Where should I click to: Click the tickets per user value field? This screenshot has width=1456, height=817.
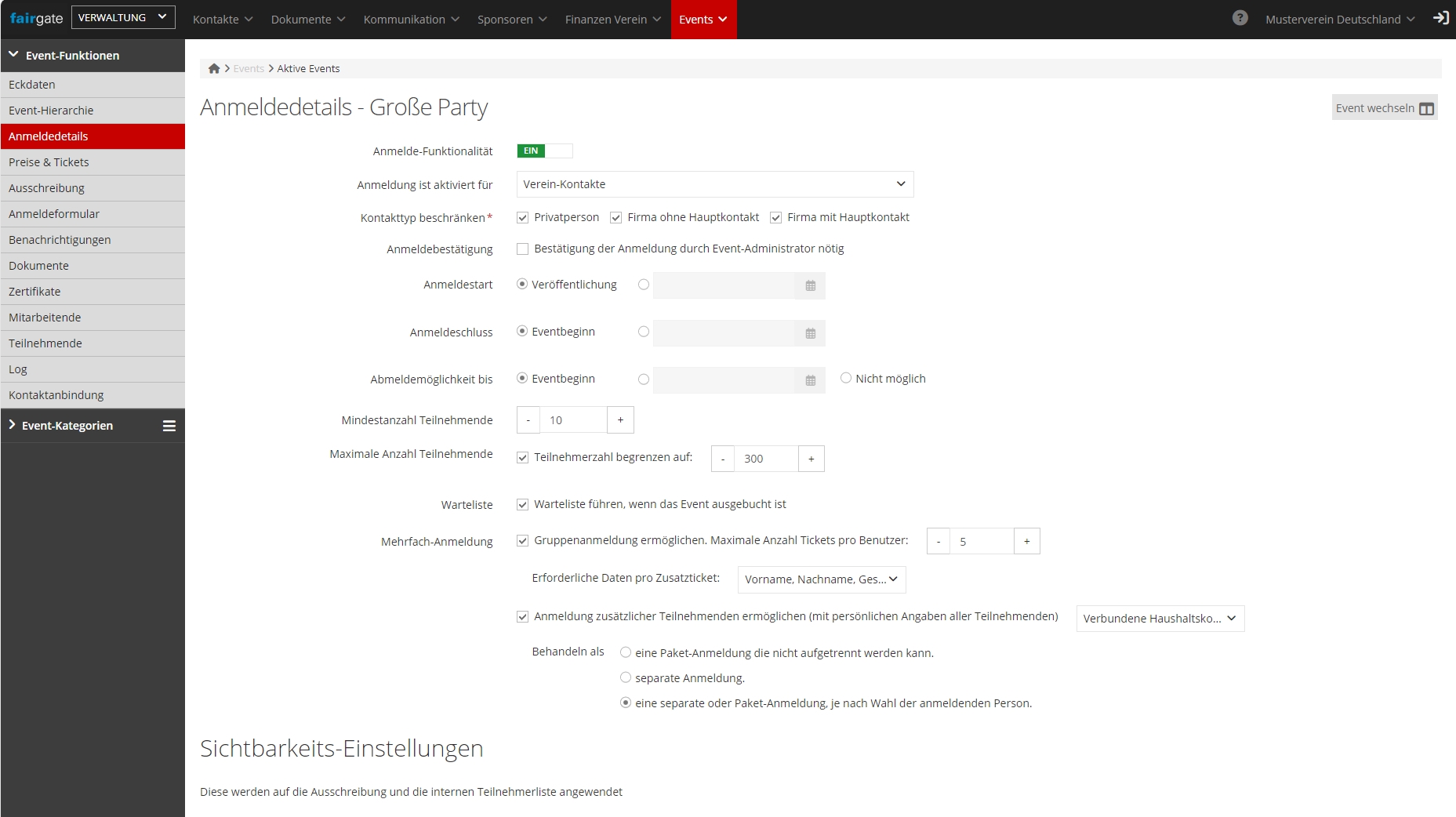click(x=982, y=541)
